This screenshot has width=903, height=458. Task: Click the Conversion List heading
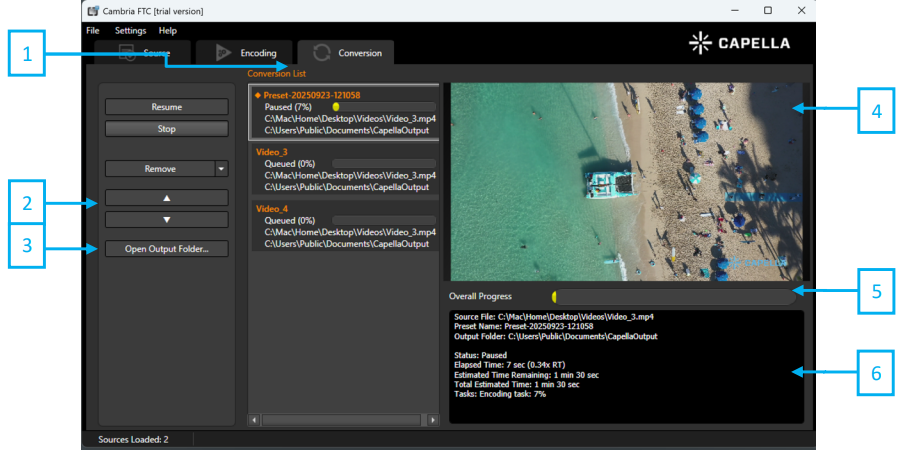(x=276, y=74)
